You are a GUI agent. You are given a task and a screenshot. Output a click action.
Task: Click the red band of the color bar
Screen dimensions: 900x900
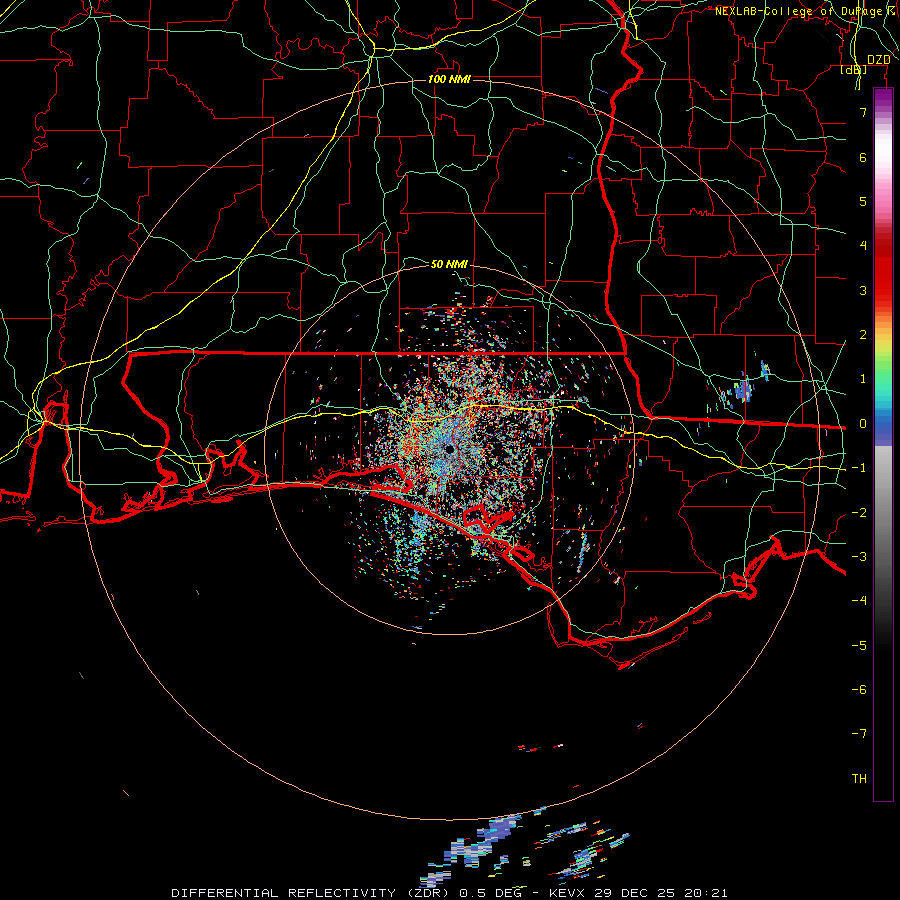click(x=883, y=270)
